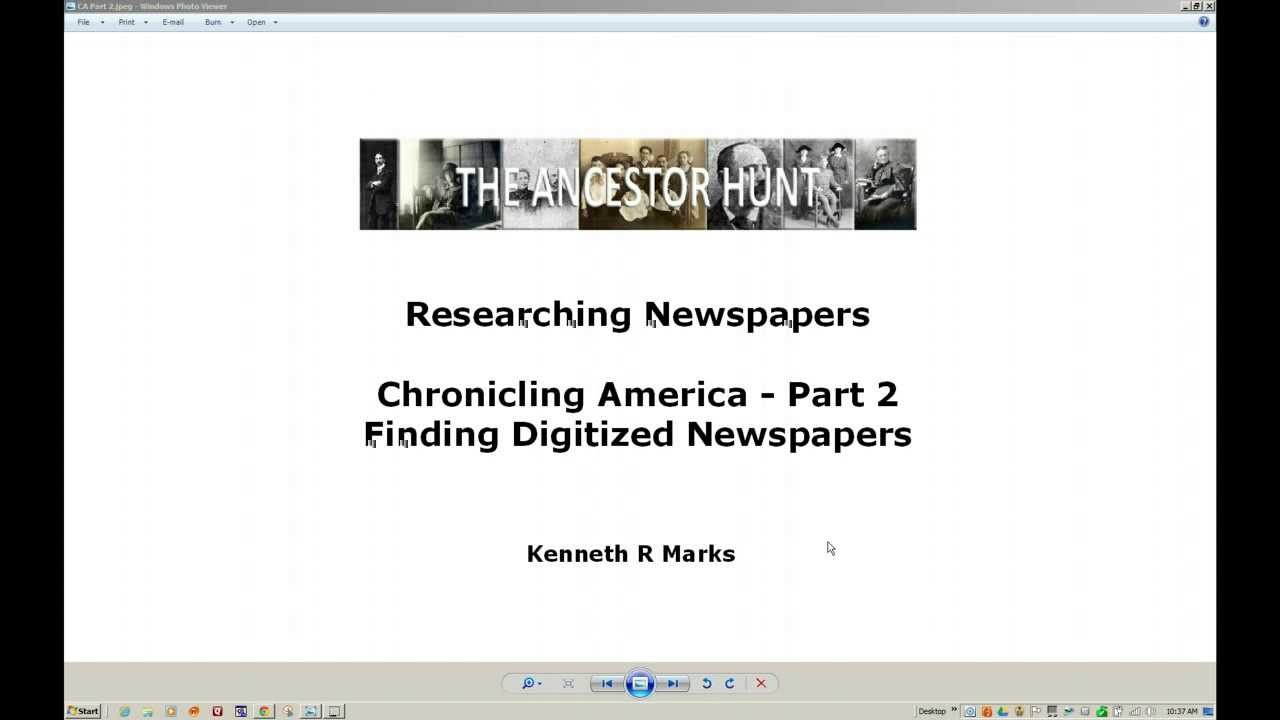Viewport: 1280px width, 720px height.
Task: Click the Show Desktop icon beside the clock
Action: tap(1208, 711)
